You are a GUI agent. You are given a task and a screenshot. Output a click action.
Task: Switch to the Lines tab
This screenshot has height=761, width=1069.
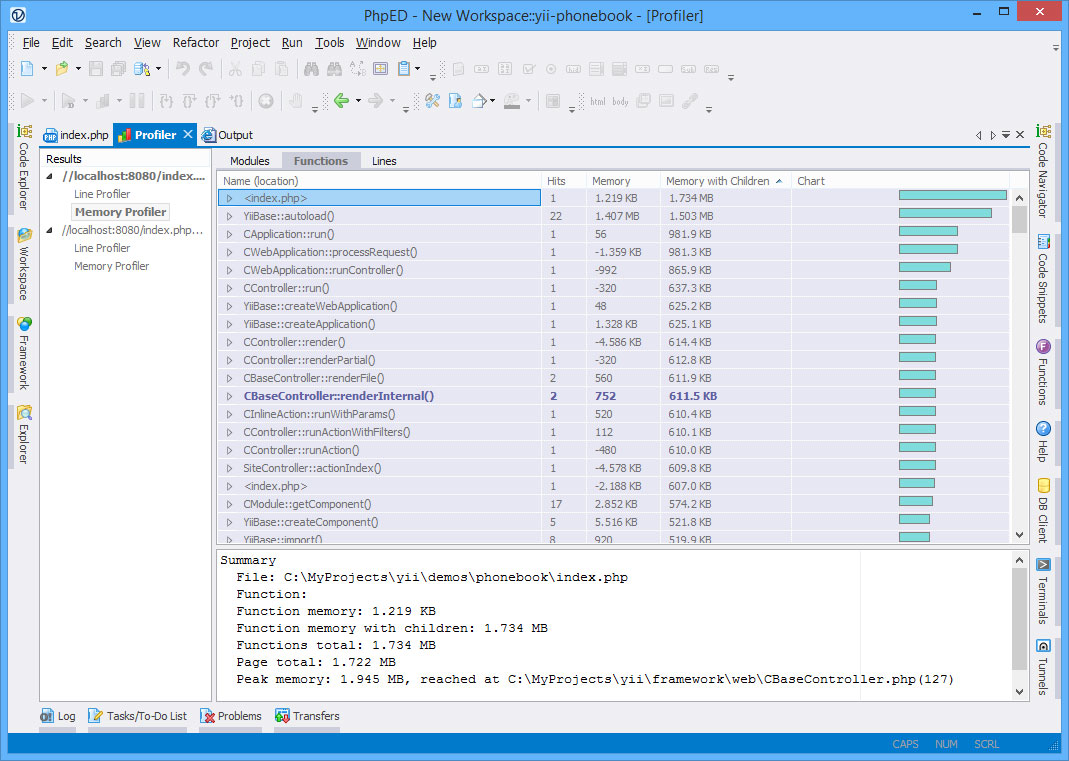384,161
